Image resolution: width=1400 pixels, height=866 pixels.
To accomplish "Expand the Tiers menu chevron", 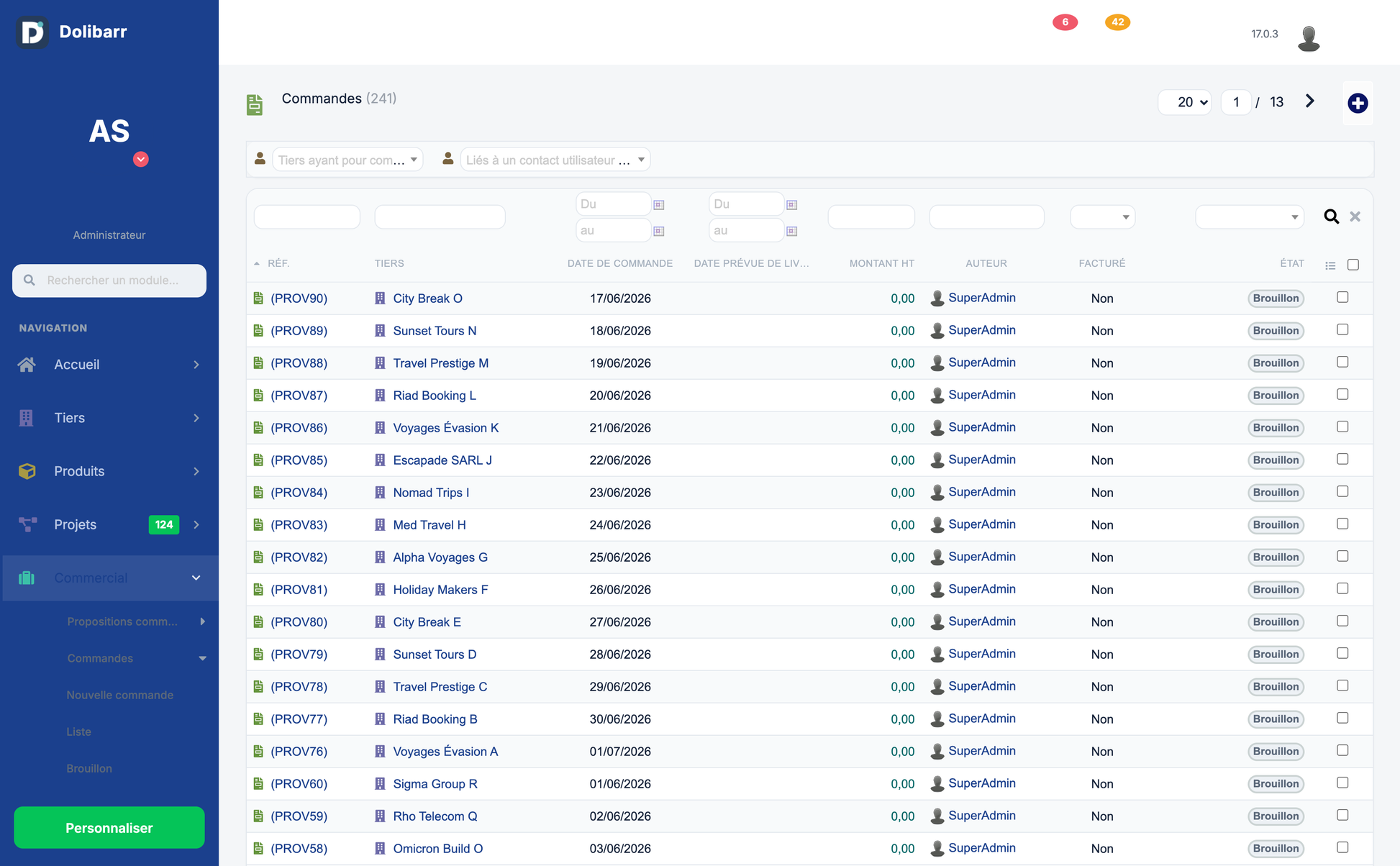I will (196, 418).
